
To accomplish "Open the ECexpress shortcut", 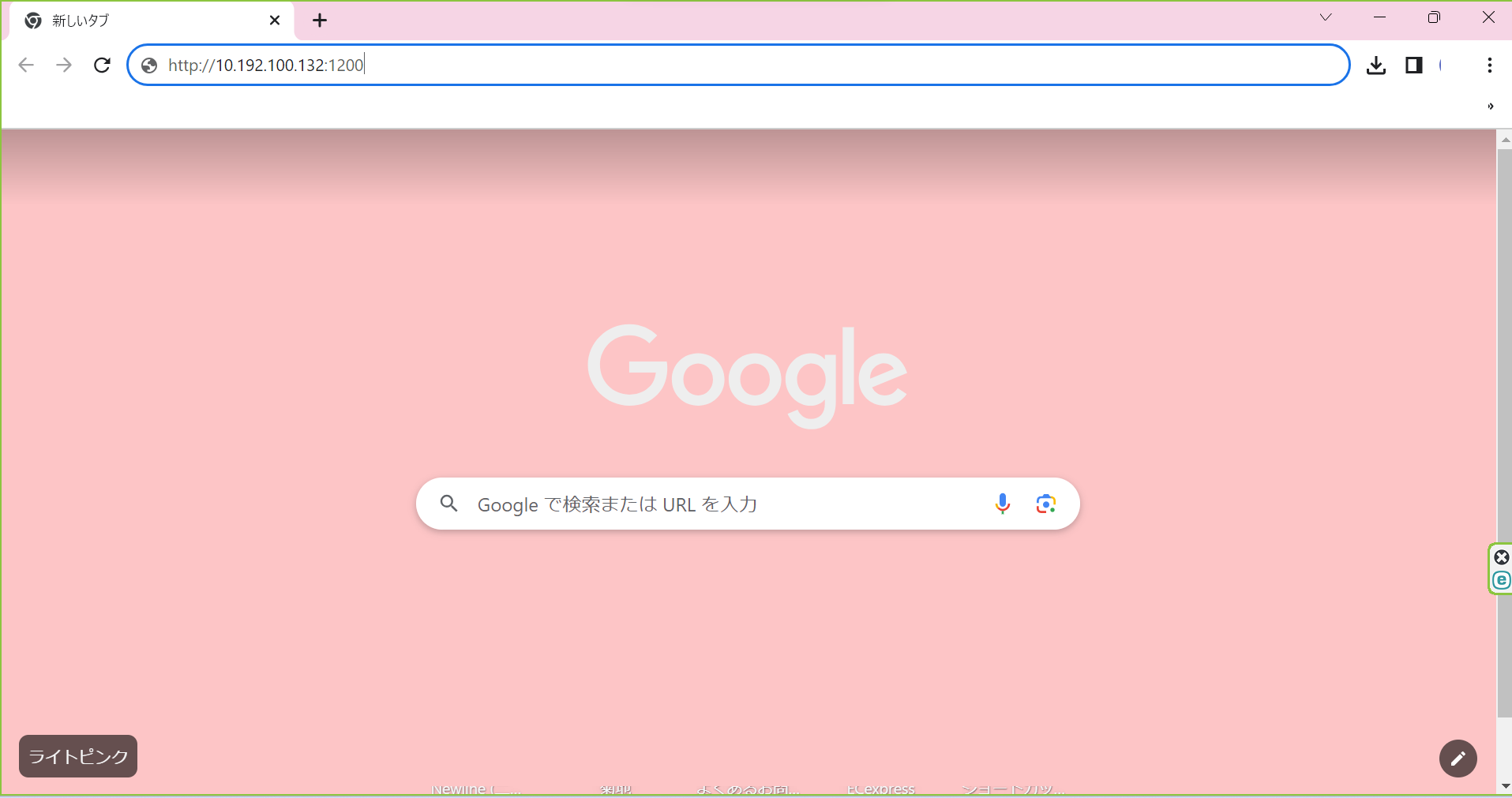I will click(x=881, y=789).
